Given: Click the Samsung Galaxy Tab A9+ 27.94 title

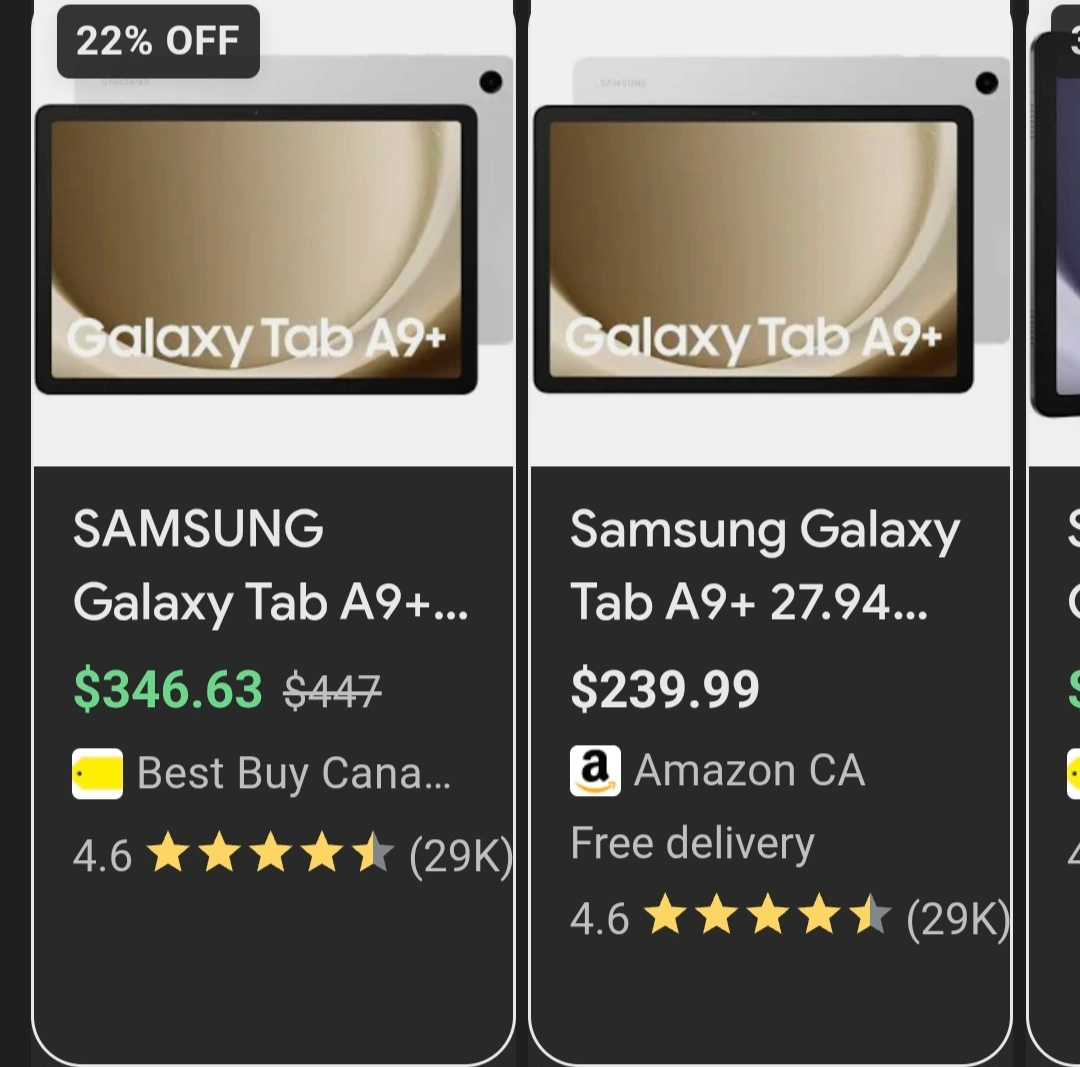Looking at the screenshot, I should (x=765, y=565).
